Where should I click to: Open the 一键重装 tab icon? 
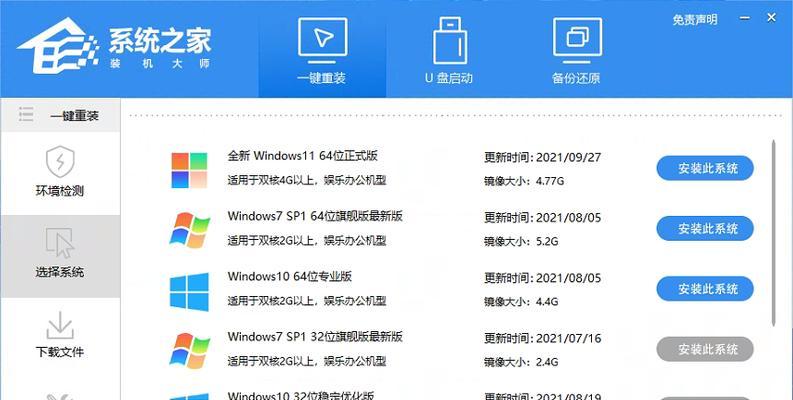322,41
